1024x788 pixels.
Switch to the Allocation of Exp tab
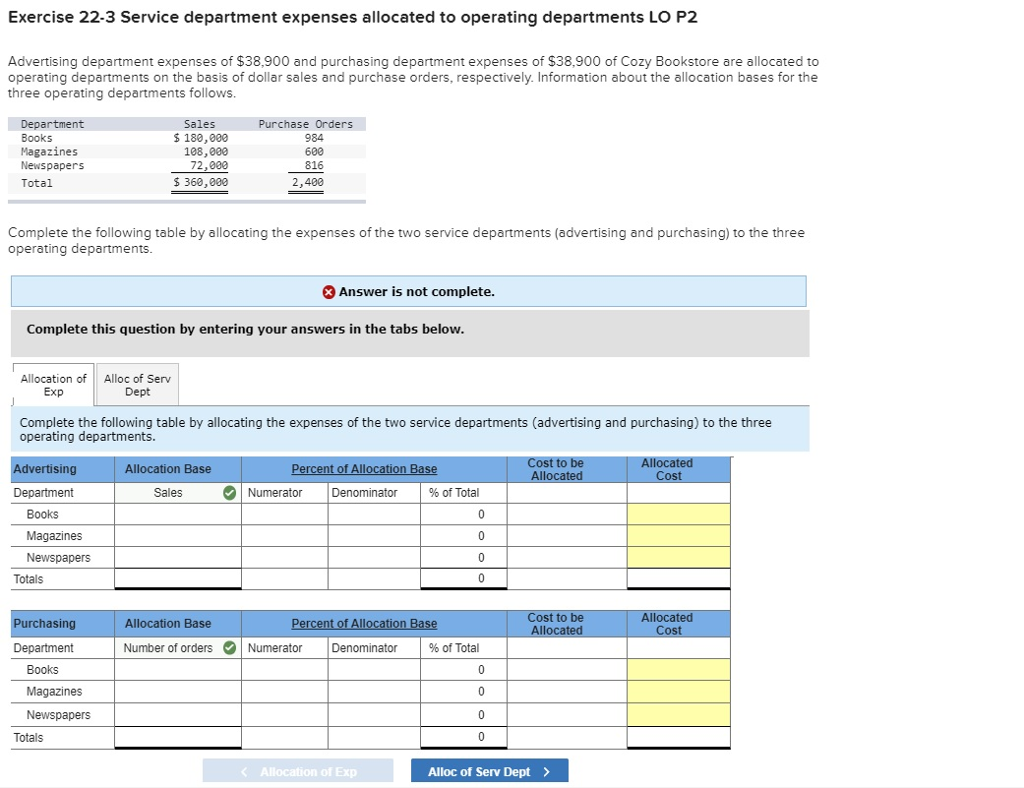pos(52,383)
